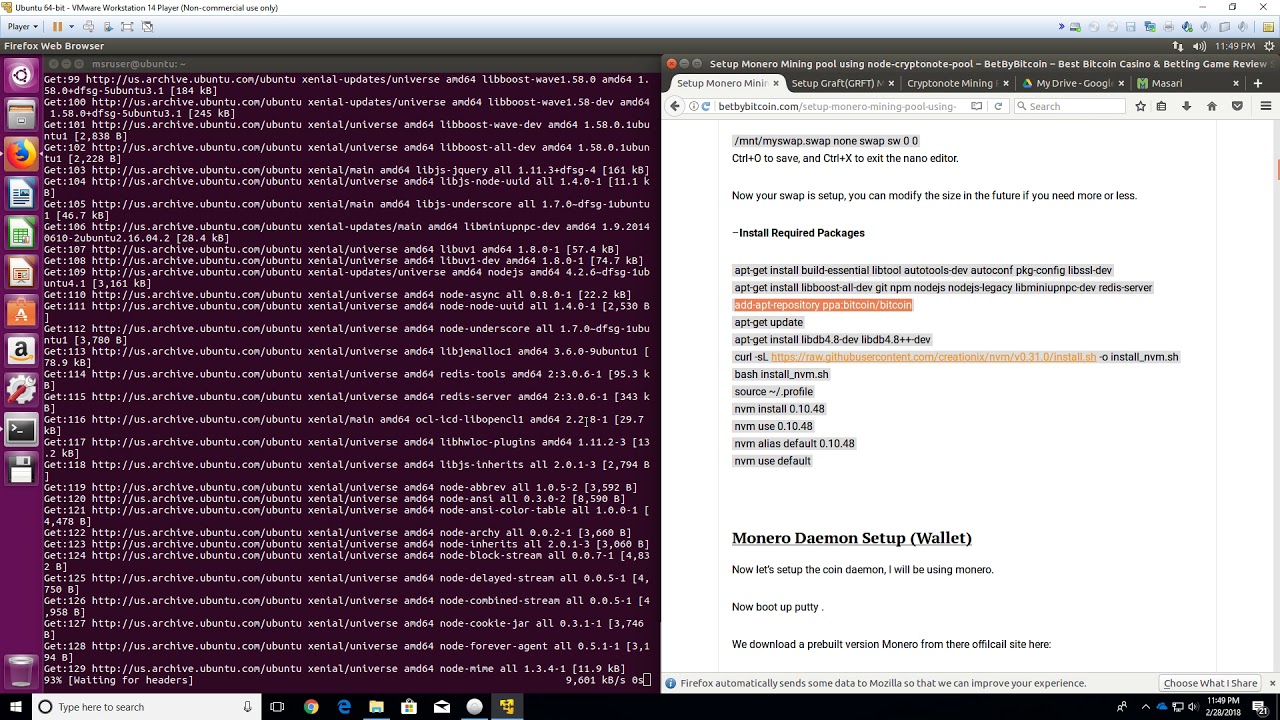The image size is (1280, 720).
Task: Open Task View on Windows taskbar
Action: point(277,707)
